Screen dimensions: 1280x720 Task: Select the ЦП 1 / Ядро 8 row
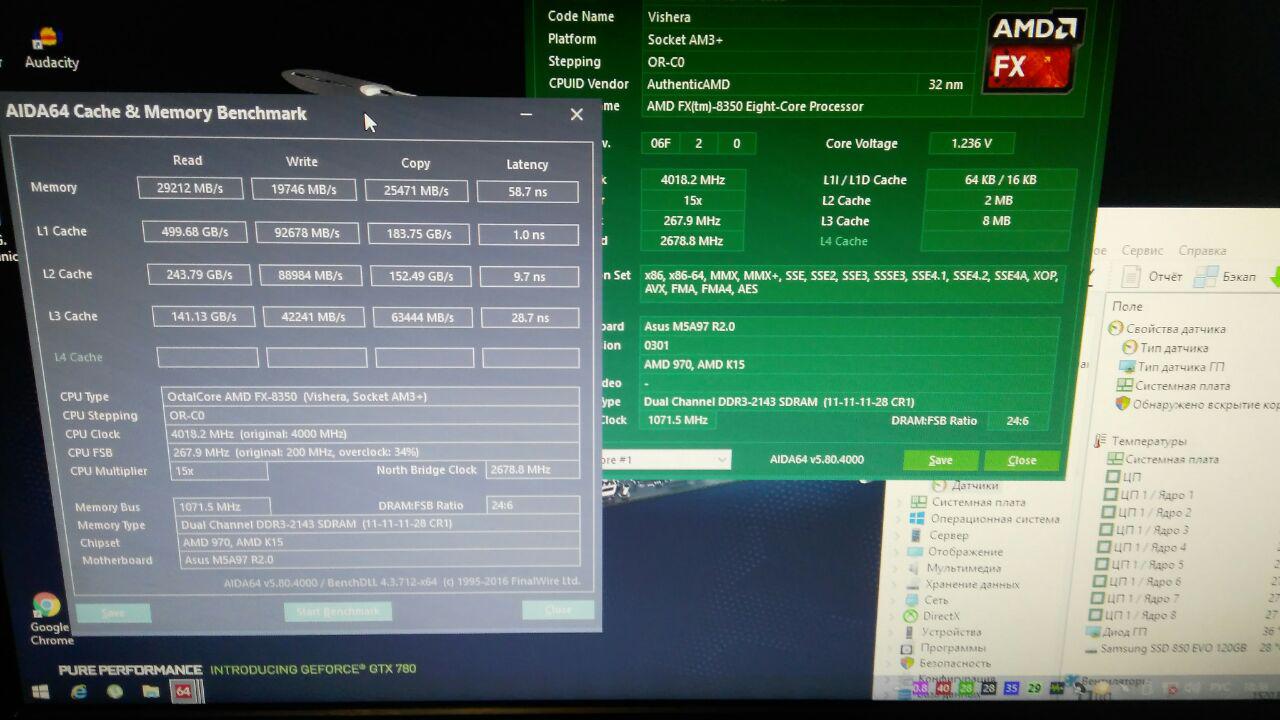[x=1134, y=614]
